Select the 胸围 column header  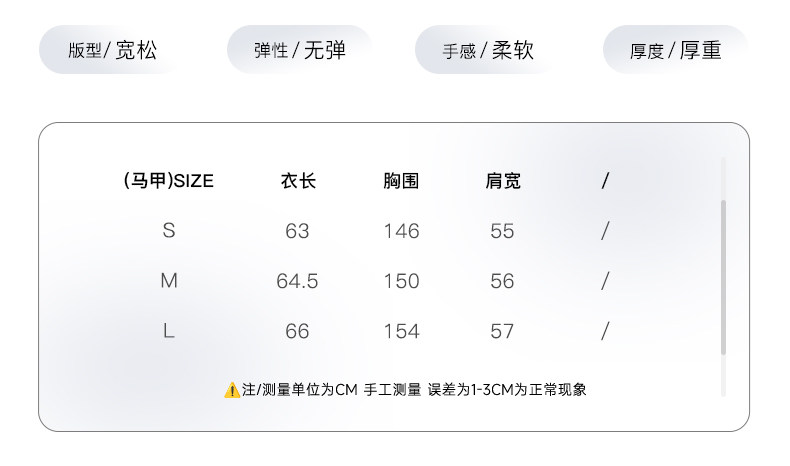pos(401,181)
